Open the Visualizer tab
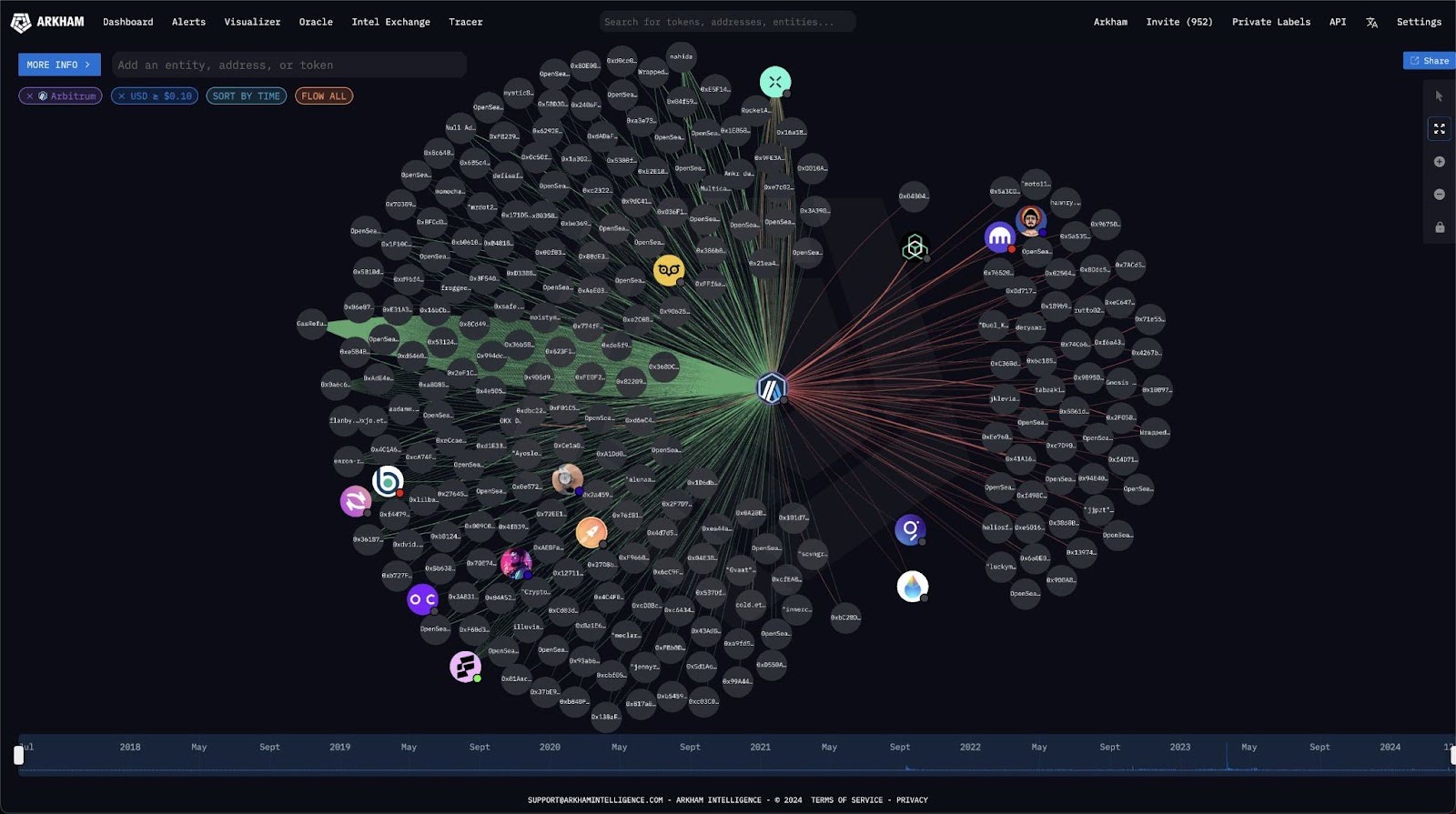 [x=252, y=22]
